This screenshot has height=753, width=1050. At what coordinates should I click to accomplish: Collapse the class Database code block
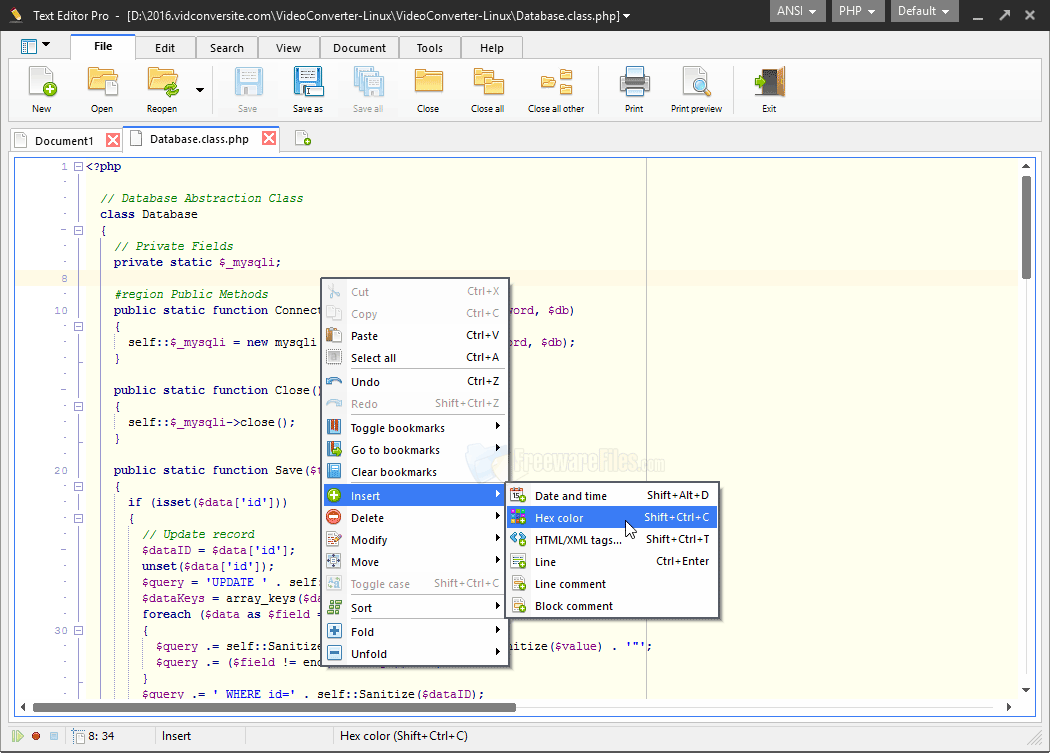(78, 230)
